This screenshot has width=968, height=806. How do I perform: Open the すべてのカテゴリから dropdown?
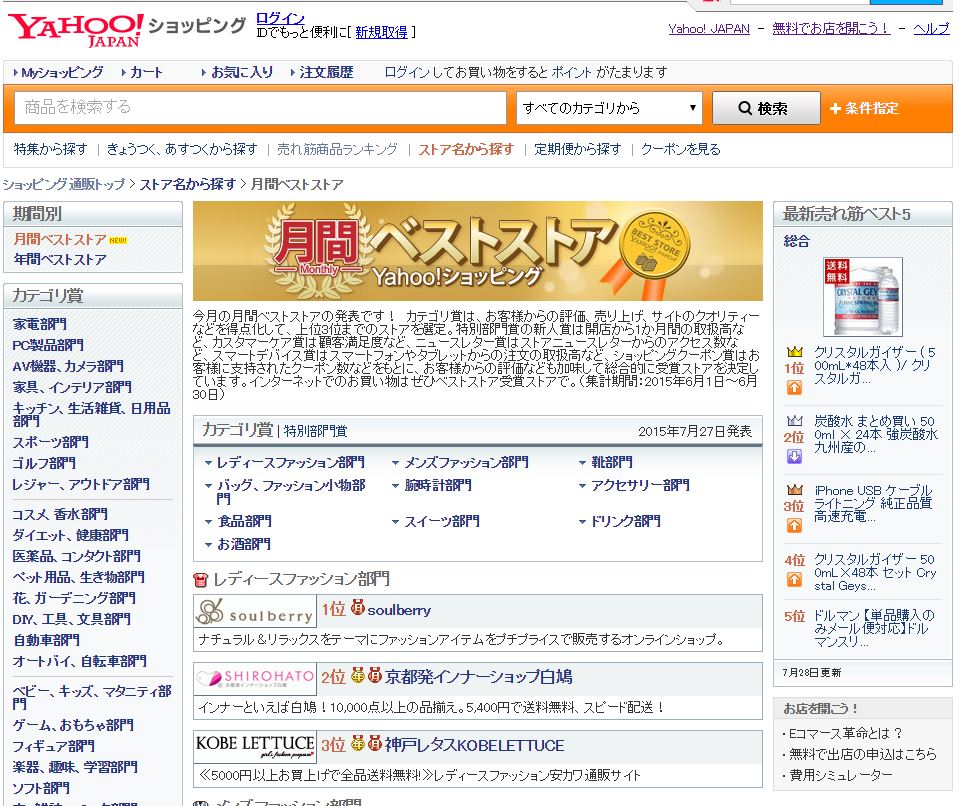(609, 108)
